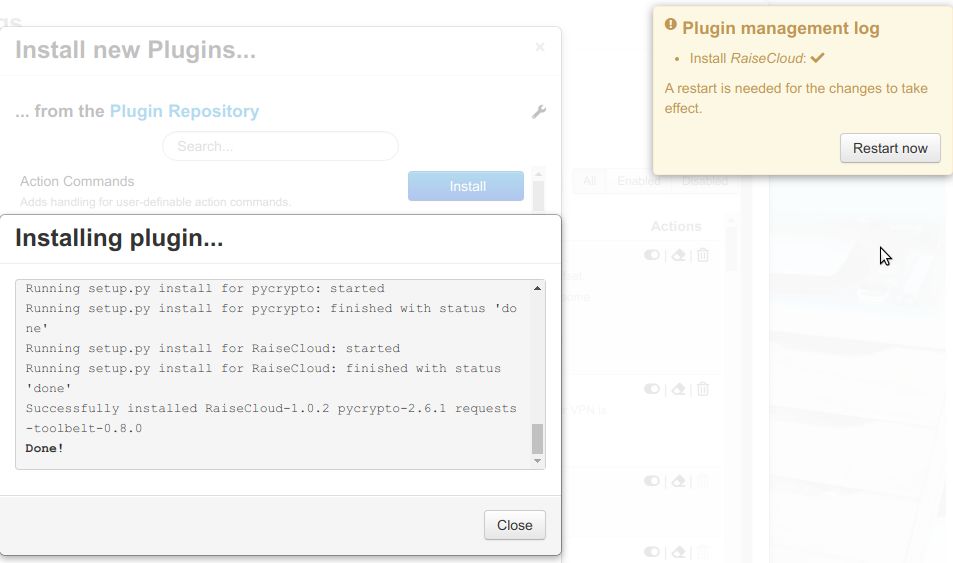Click the install log's scrollbar thumb
953x563 pixels.
point(537,439)
